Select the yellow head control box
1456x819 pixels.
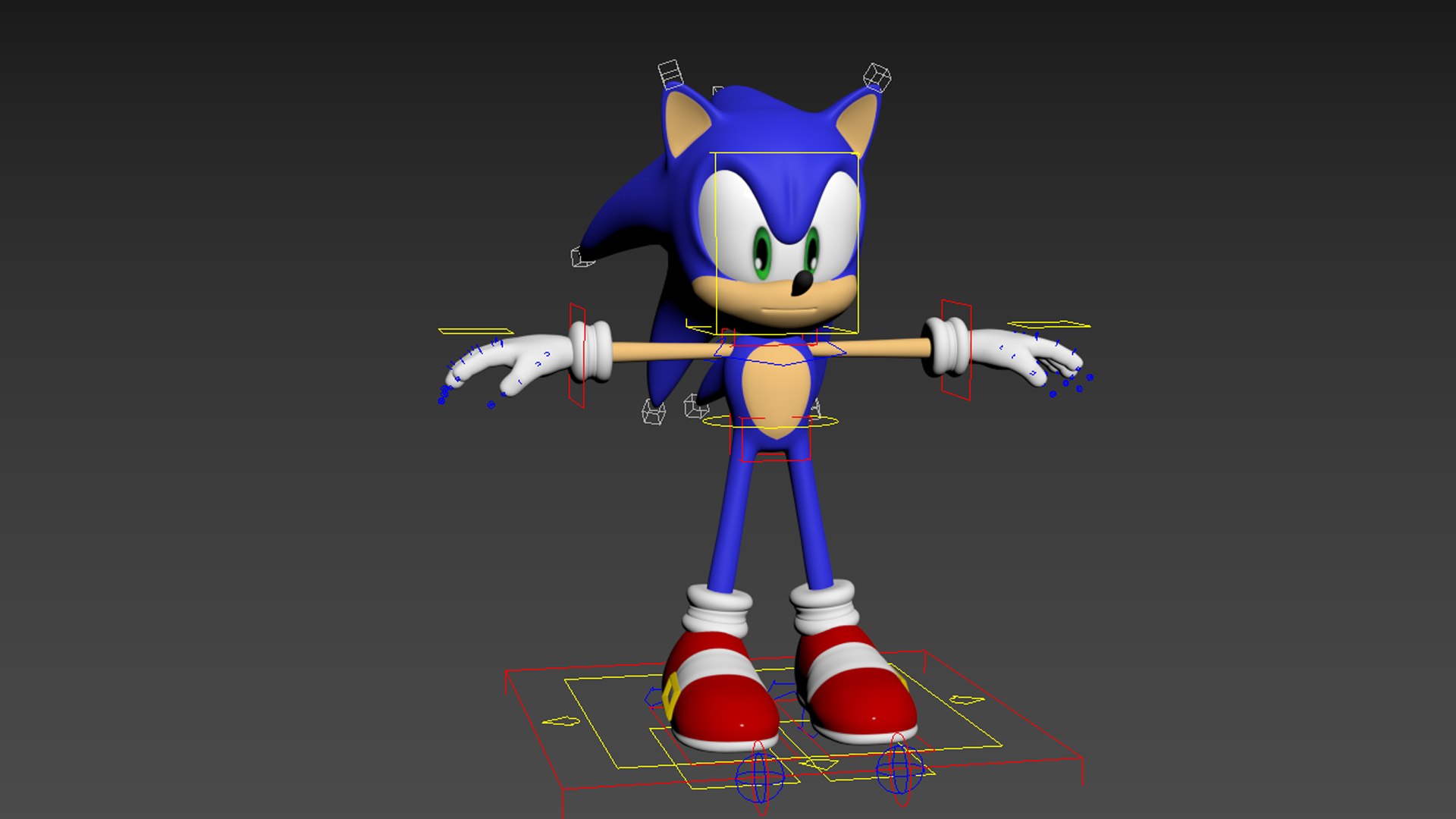tap(786, 243)
